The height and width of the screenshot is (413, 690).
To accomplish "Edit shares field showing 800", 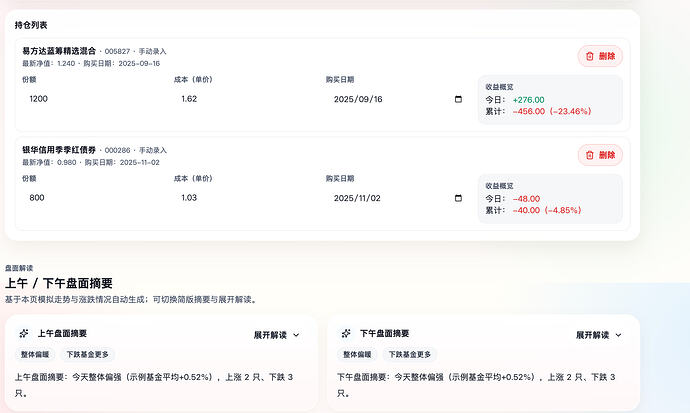I will pos(95,198).
